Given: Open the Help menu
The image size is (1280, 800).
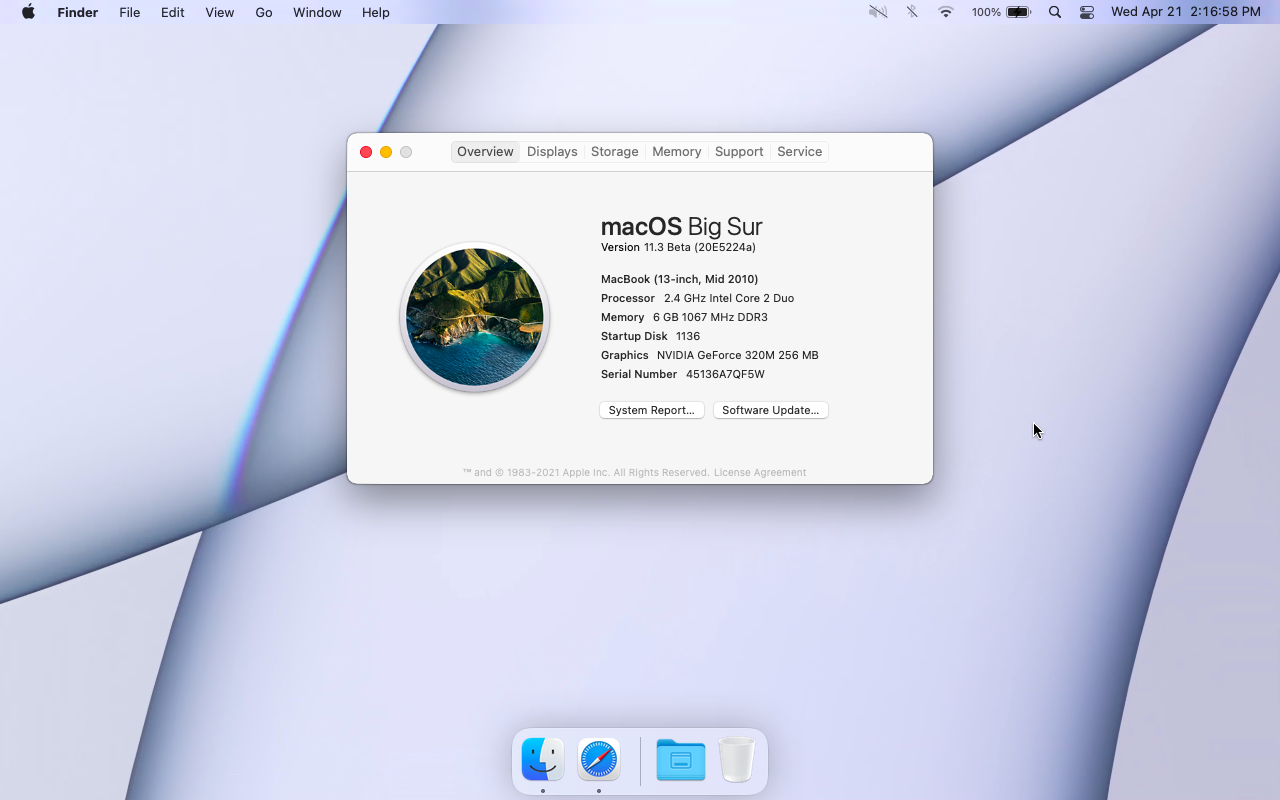Looking at the screenshot, I should tap(376, 12).
